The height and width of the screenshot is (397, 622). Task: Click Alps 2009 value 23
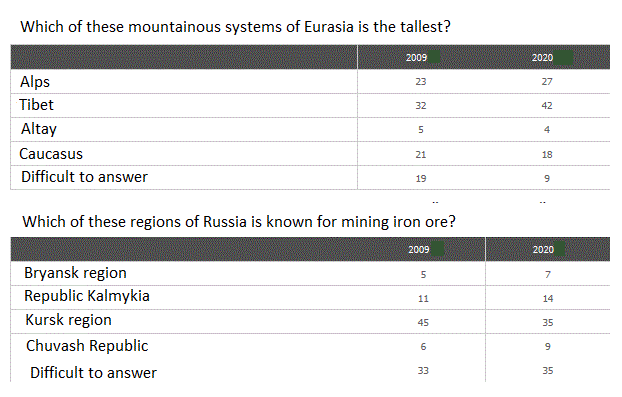coord(421,82)
